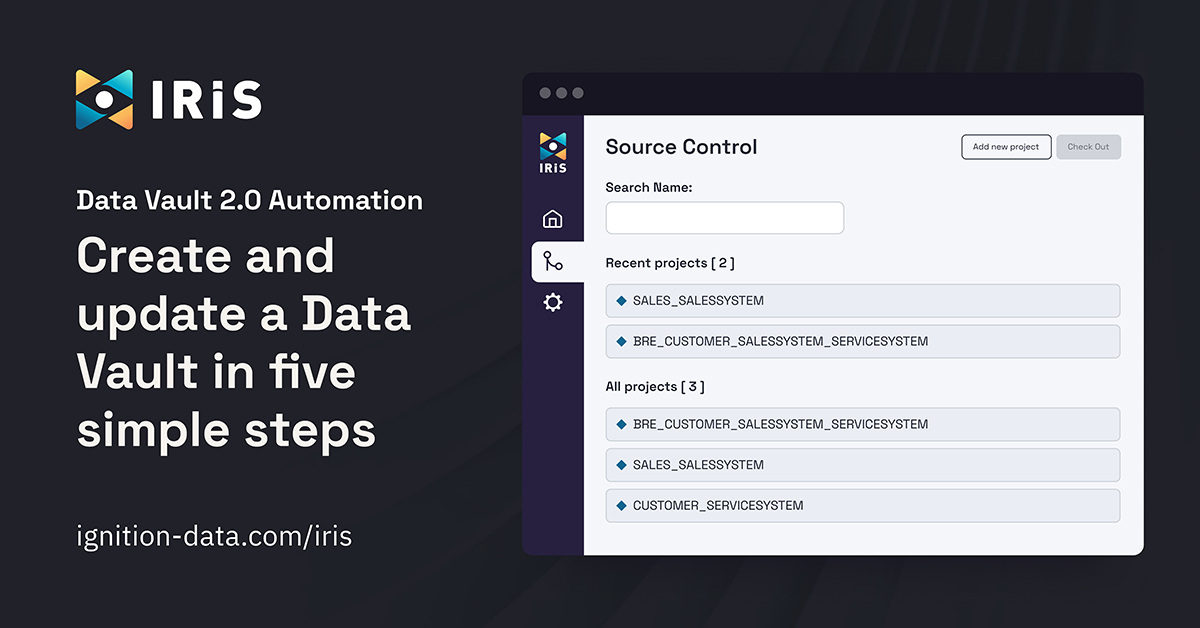The width and height of the screenshot is (1200, 628).
Task: Select SALES_SALESSYSTEM under Recent projects
Action: click(862, 300)
